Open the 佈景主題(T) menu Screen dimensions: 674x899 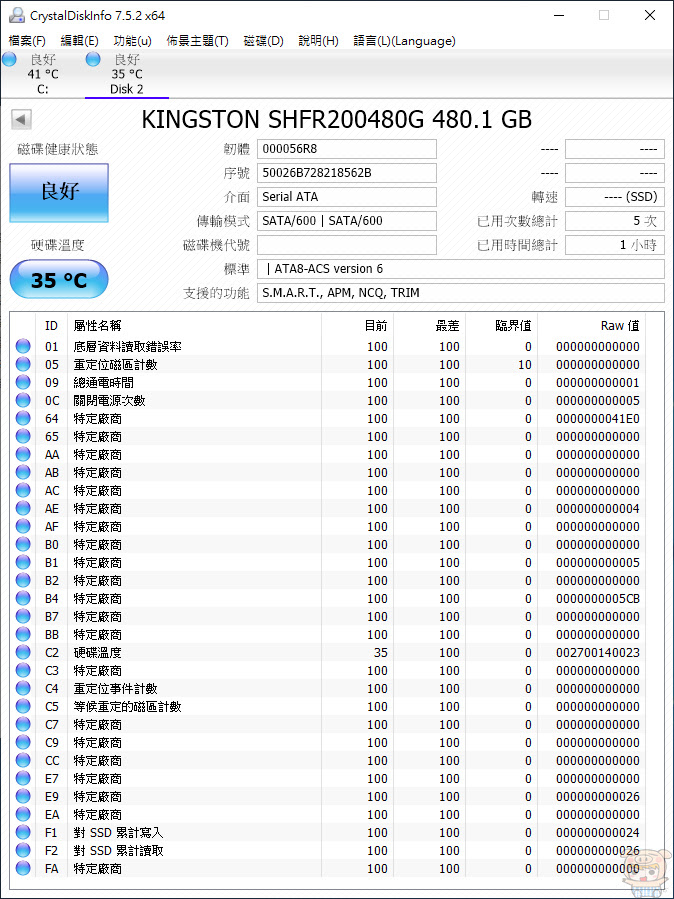(x=197, y=41)
